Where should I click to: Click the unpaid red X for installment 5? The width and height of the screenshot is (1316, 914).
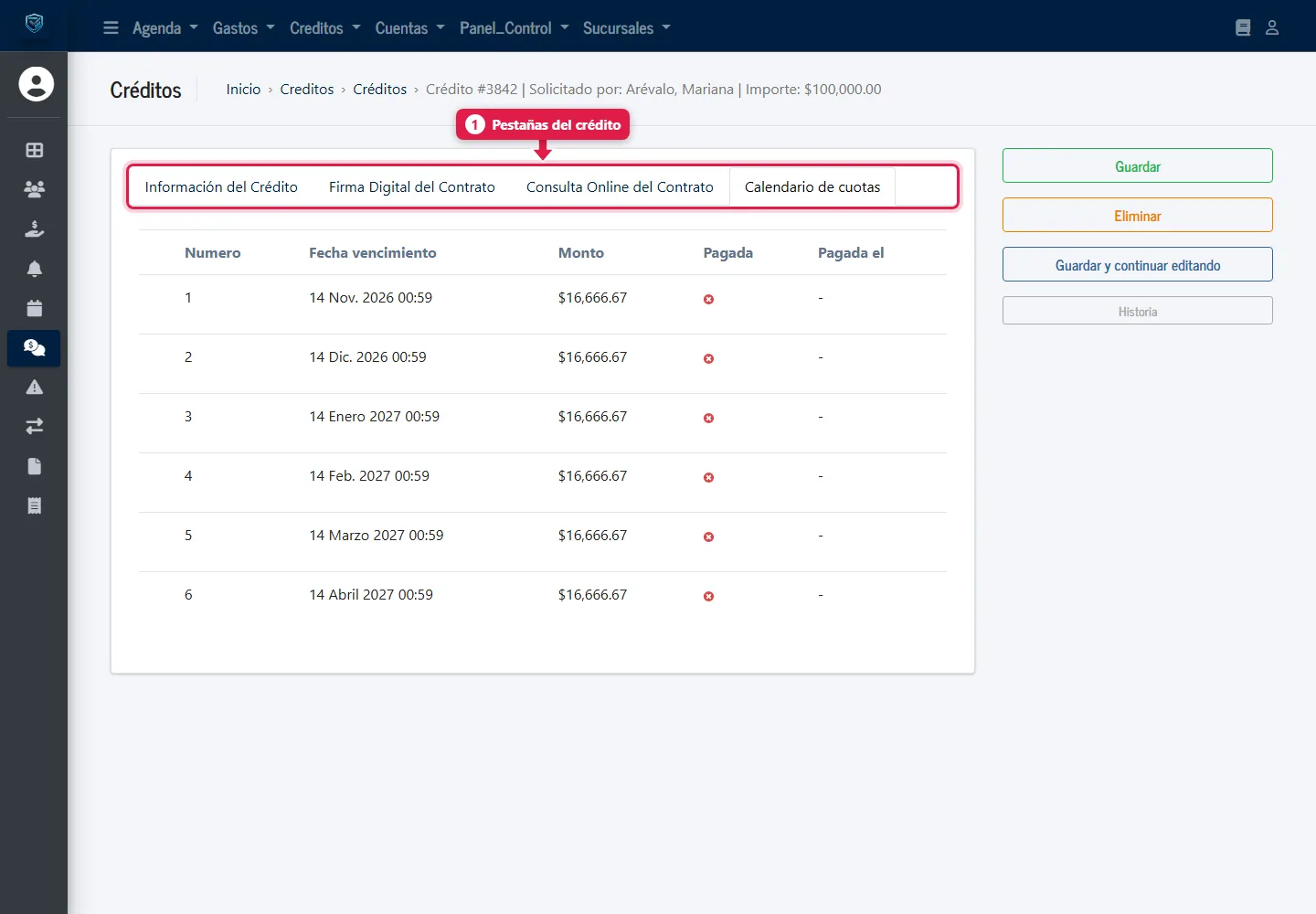708,537
